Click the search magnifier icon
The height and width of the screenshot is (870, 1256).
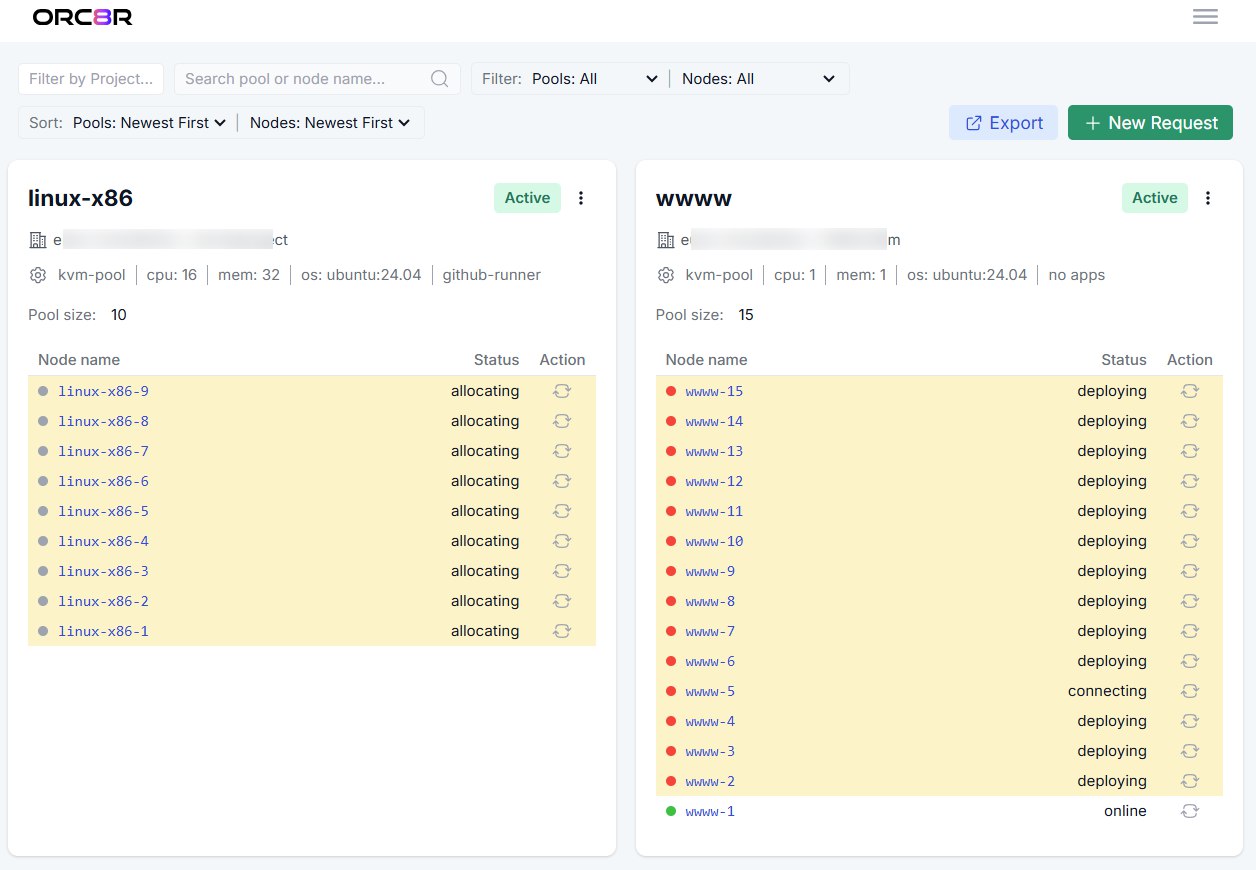(x=439, y=79)
